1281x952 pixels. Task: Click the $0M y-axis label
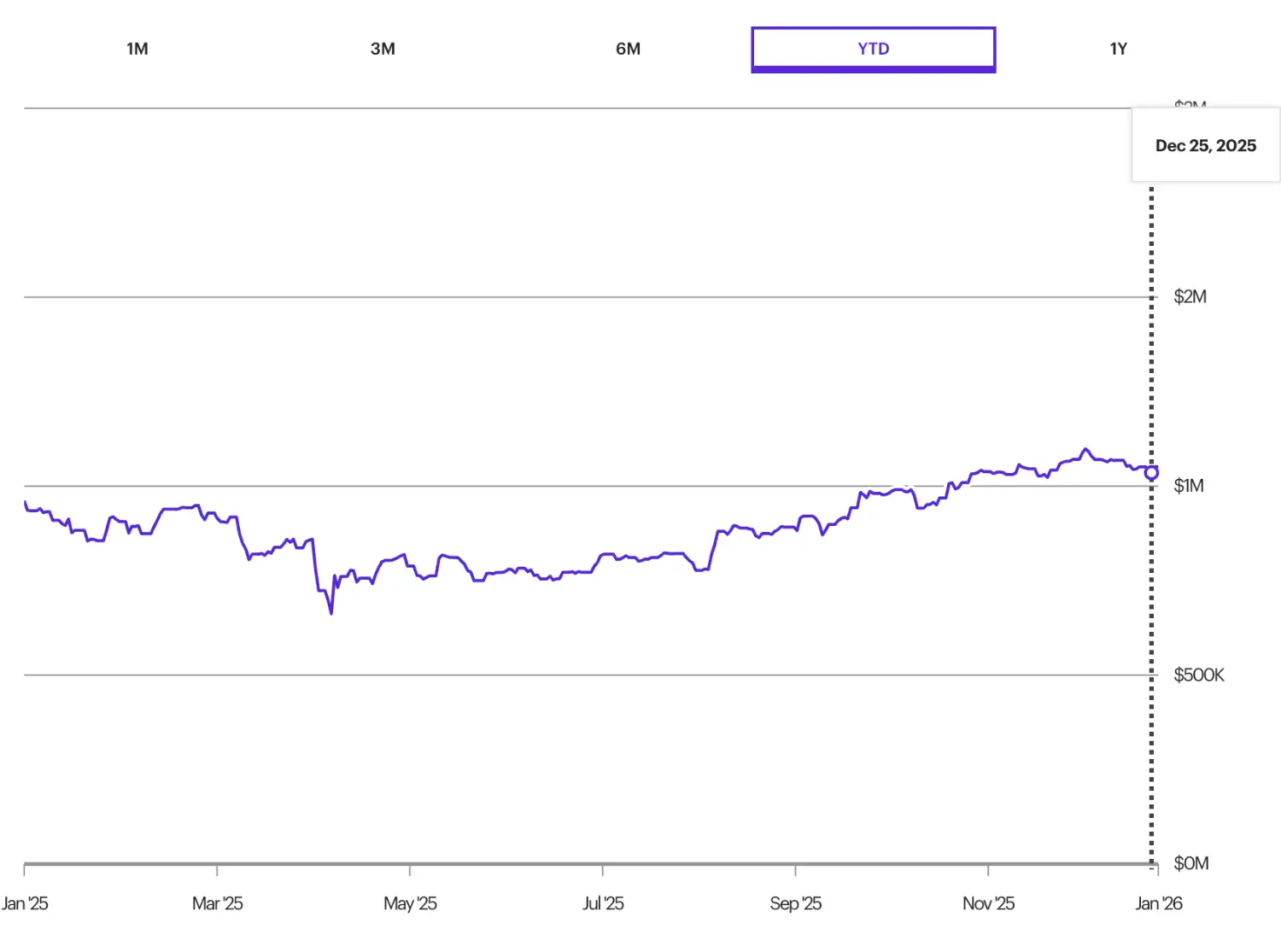click(x=1190, y=863)
